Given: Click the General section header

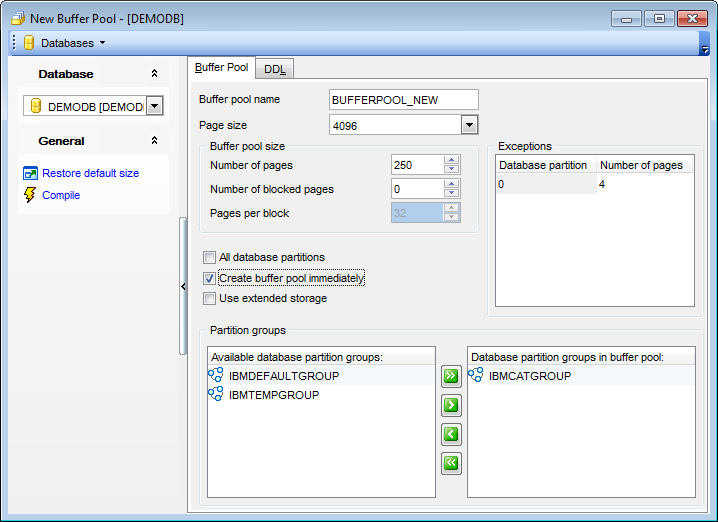Looking at the screenshot, I should 93,141.
